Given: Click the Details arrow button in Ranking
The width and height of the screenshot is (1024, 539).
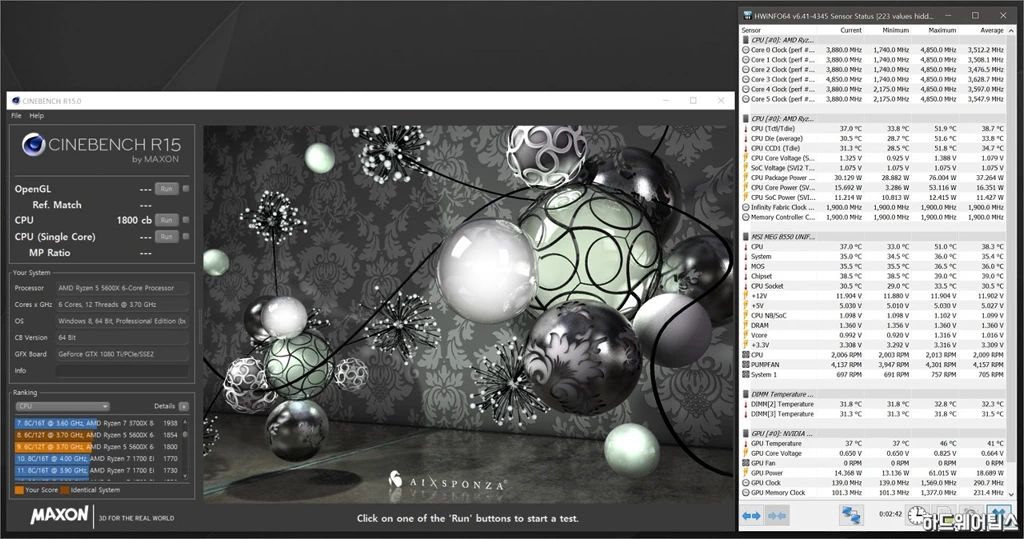Looking at the screenshot, I should point(184,406).
